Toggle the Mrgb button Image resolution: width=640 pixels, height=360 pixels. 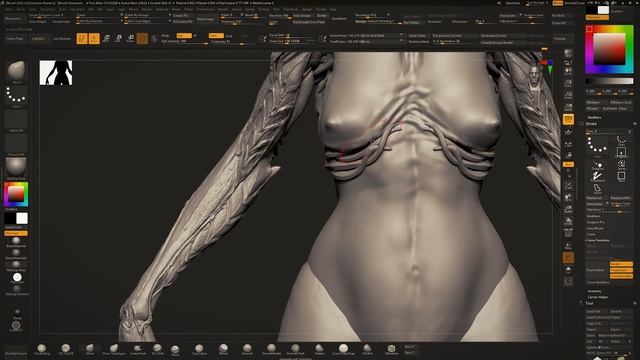(165, 36)
